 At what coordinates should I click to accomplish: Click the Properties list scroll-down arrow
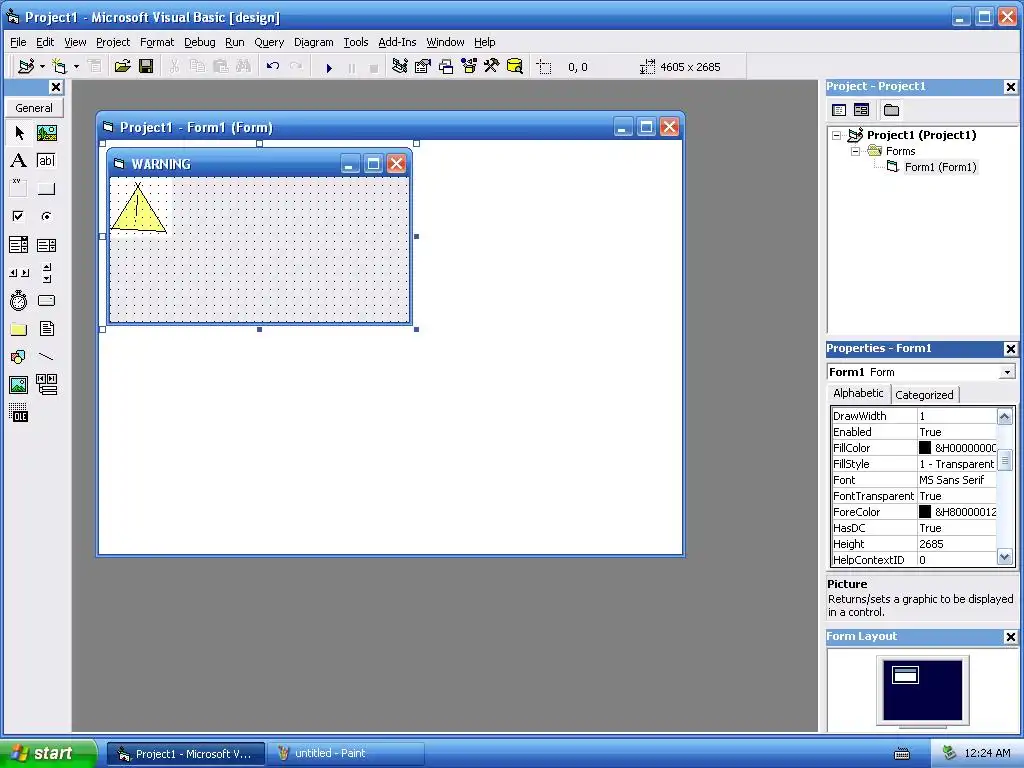click(x=1004, y=557)
